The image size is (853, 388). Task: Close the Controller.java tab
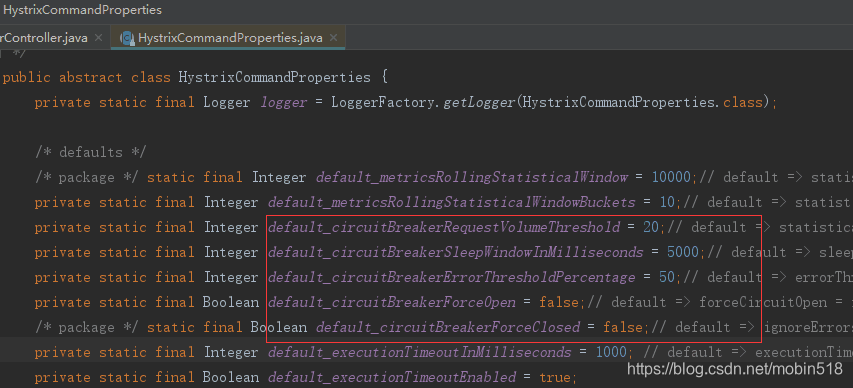[x=98, y=38]
